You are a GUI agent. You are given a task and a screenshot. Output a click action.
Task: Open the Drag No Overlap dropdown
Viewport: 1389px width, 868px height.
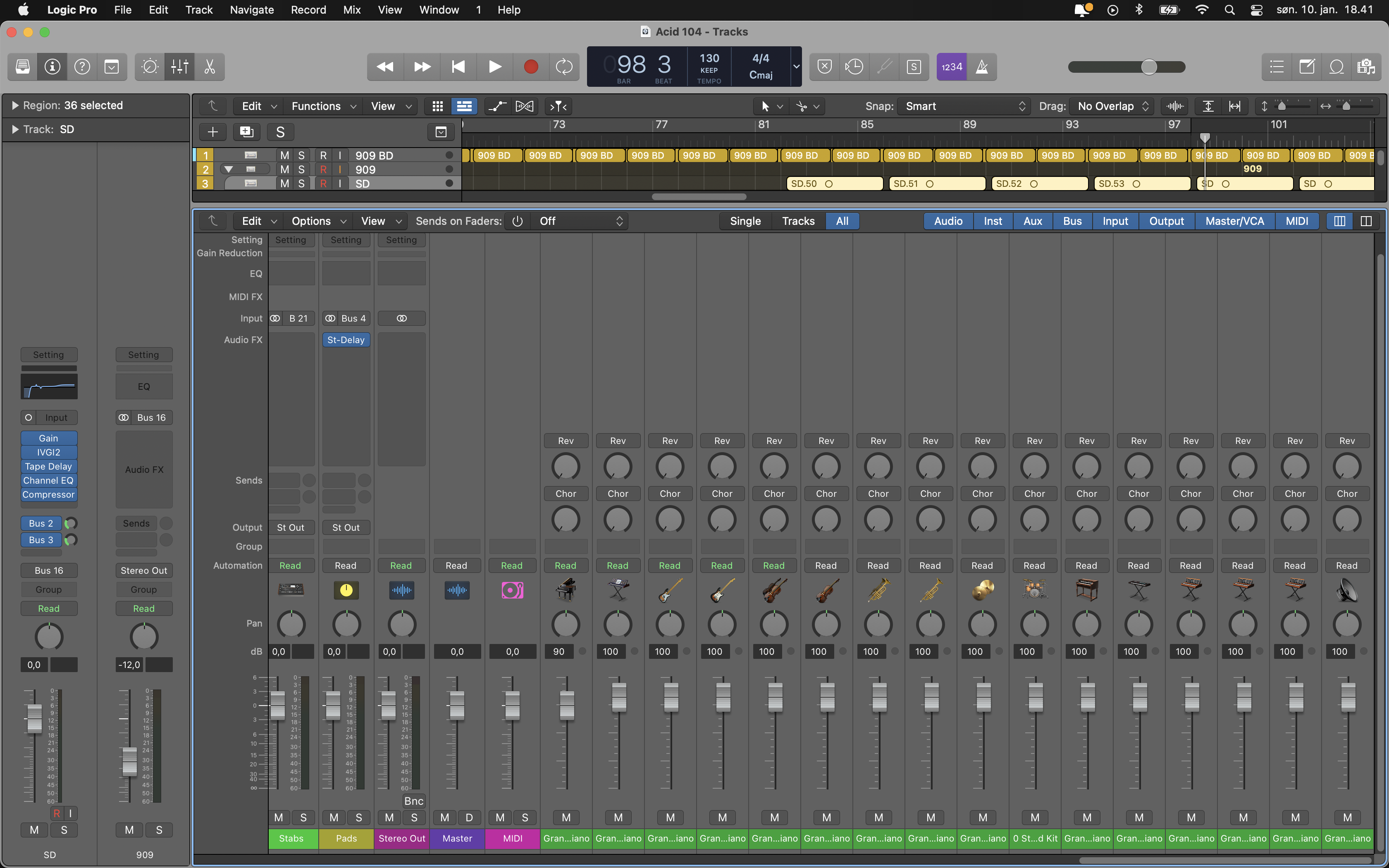pyautogui.click(x=1112, y=106)
